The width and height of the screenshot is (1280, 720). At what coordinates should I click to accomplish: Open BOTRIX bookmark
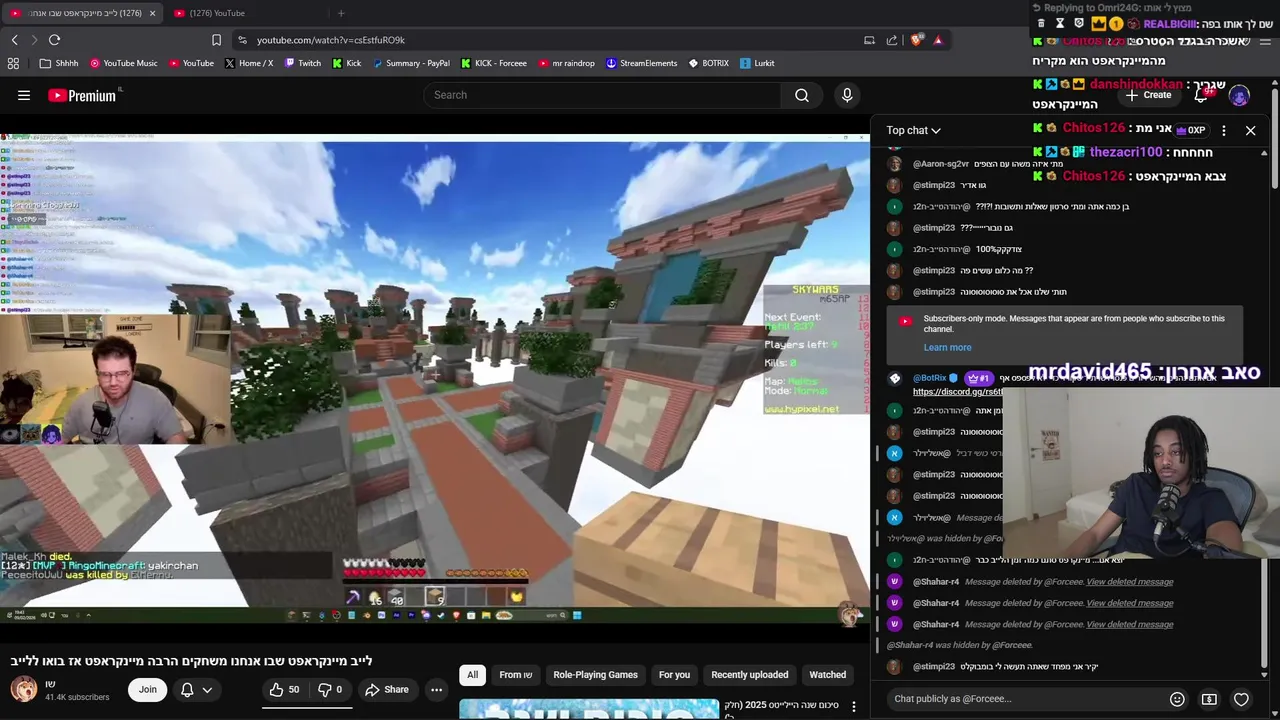point(709,63)
